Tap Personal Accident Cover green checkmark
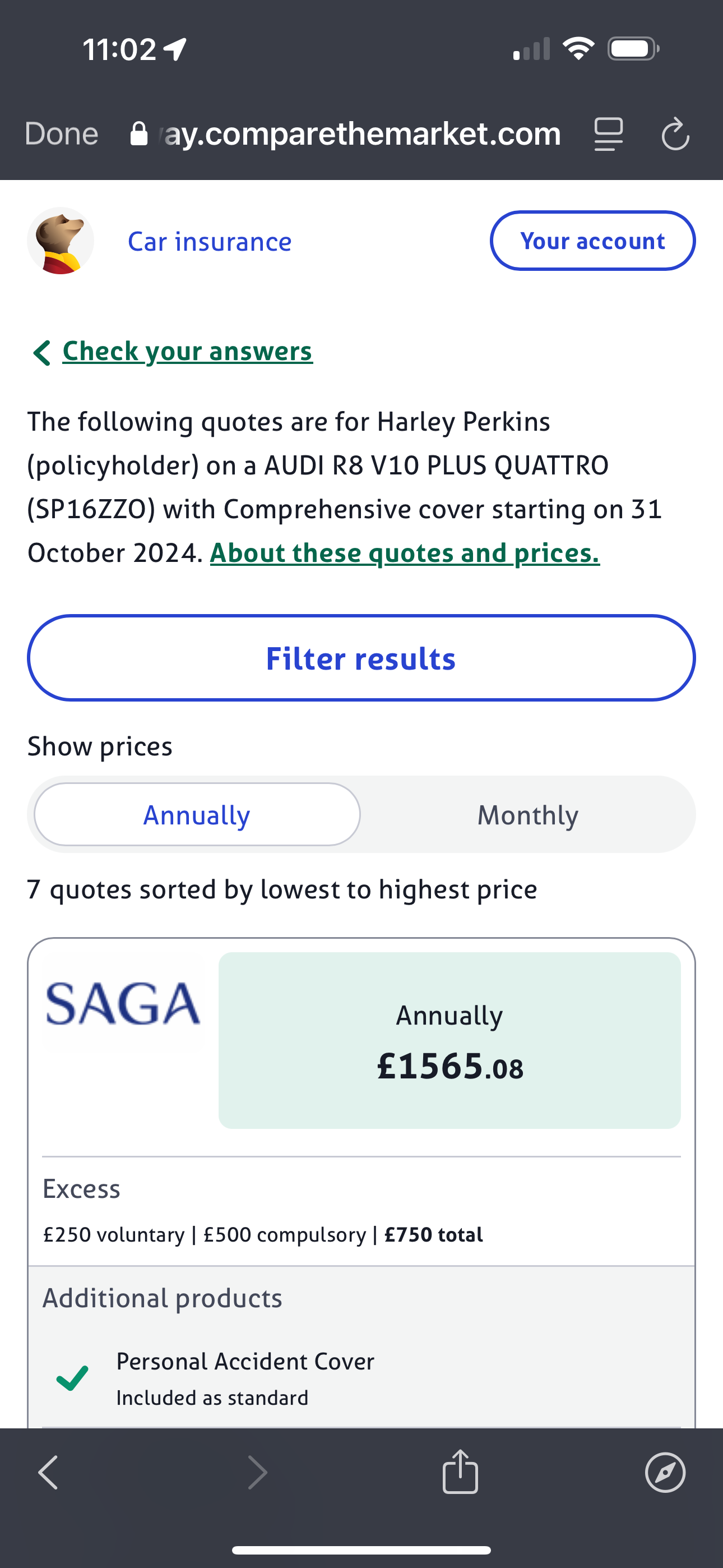This screenshot has height=1568, width=723. (x=72, y=1378)
